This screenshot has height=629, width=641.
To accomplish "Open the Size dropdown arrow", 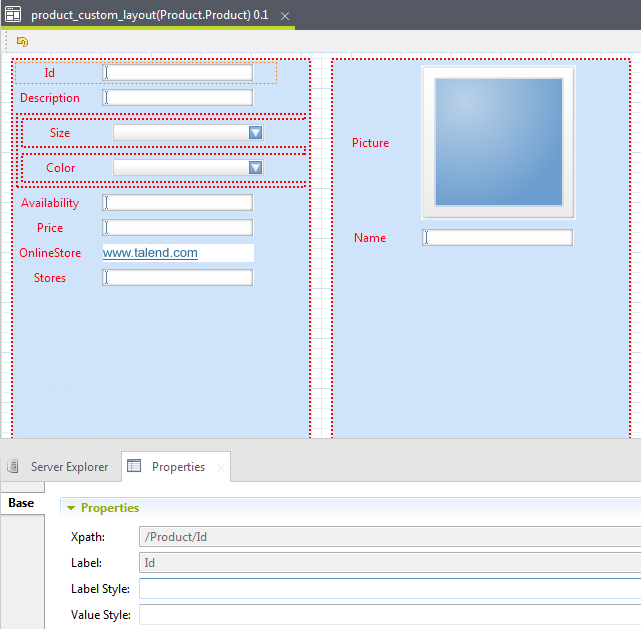I will (255, 133).
